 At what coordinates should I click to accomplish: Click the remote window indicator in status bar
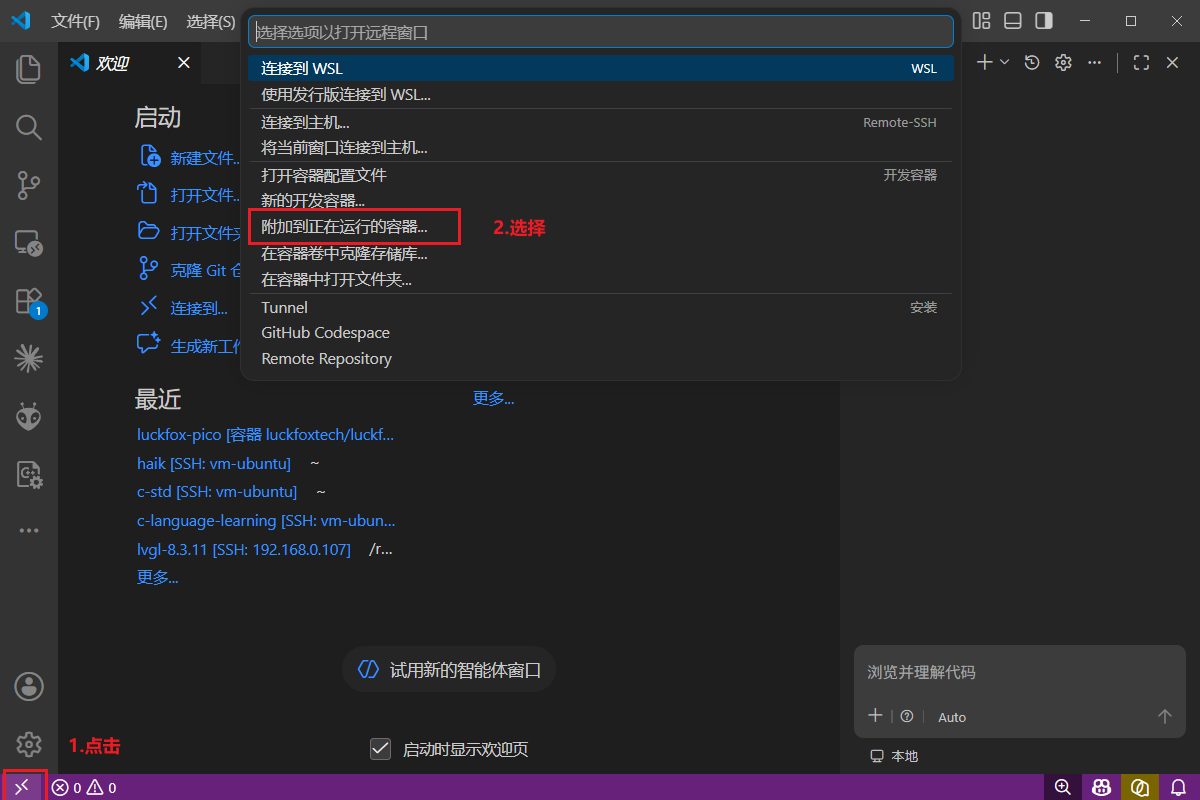tap(22, 787)
